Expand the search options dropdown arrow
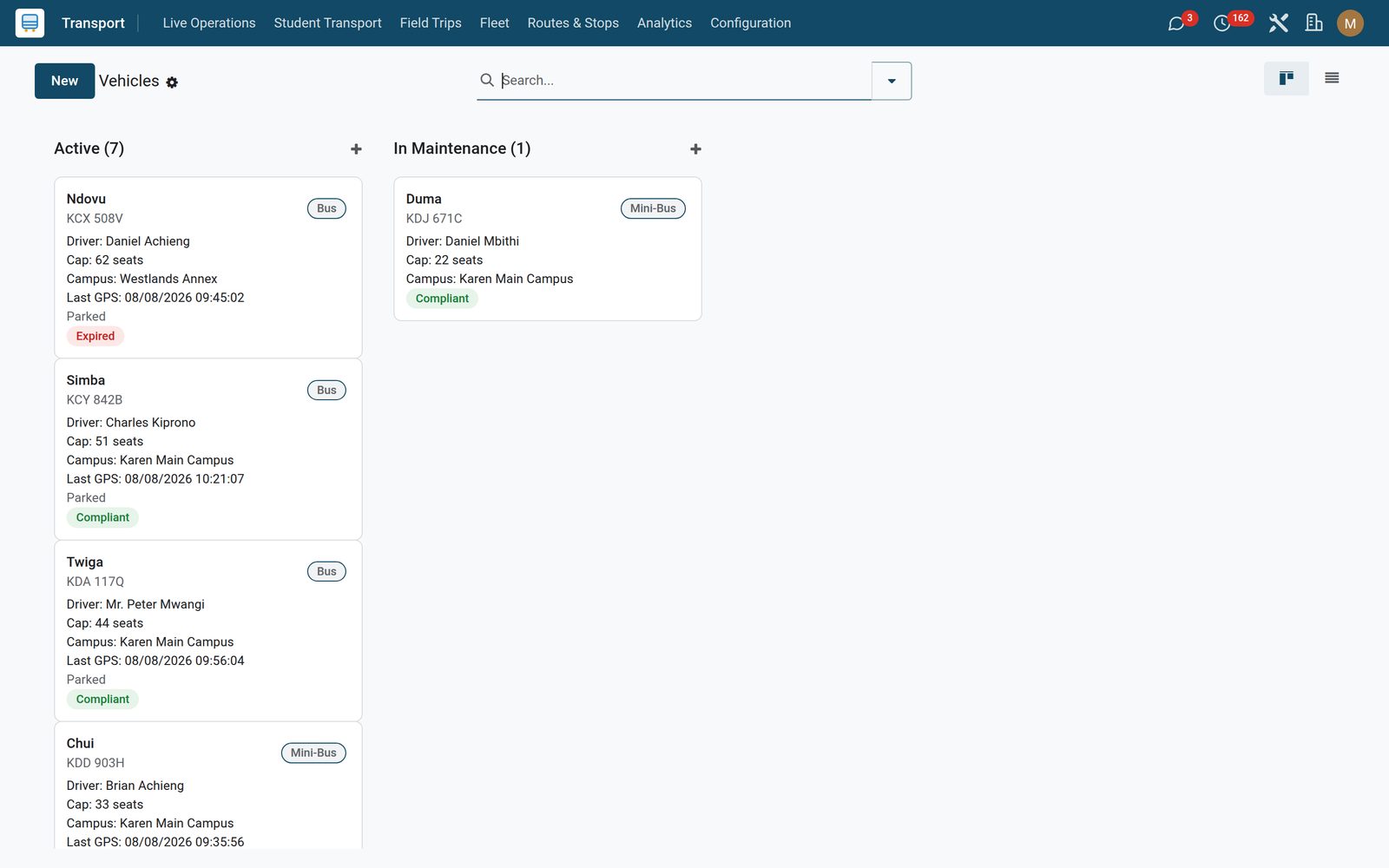This screenshot has width=1389, height=868. tap(892, 81)
